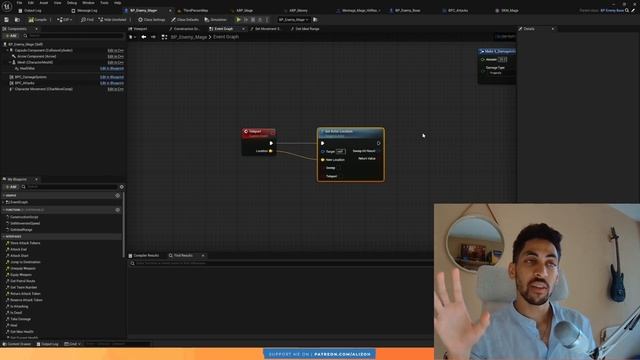
Task: Open the Edit menu
Action: click(x=31, y=3)
